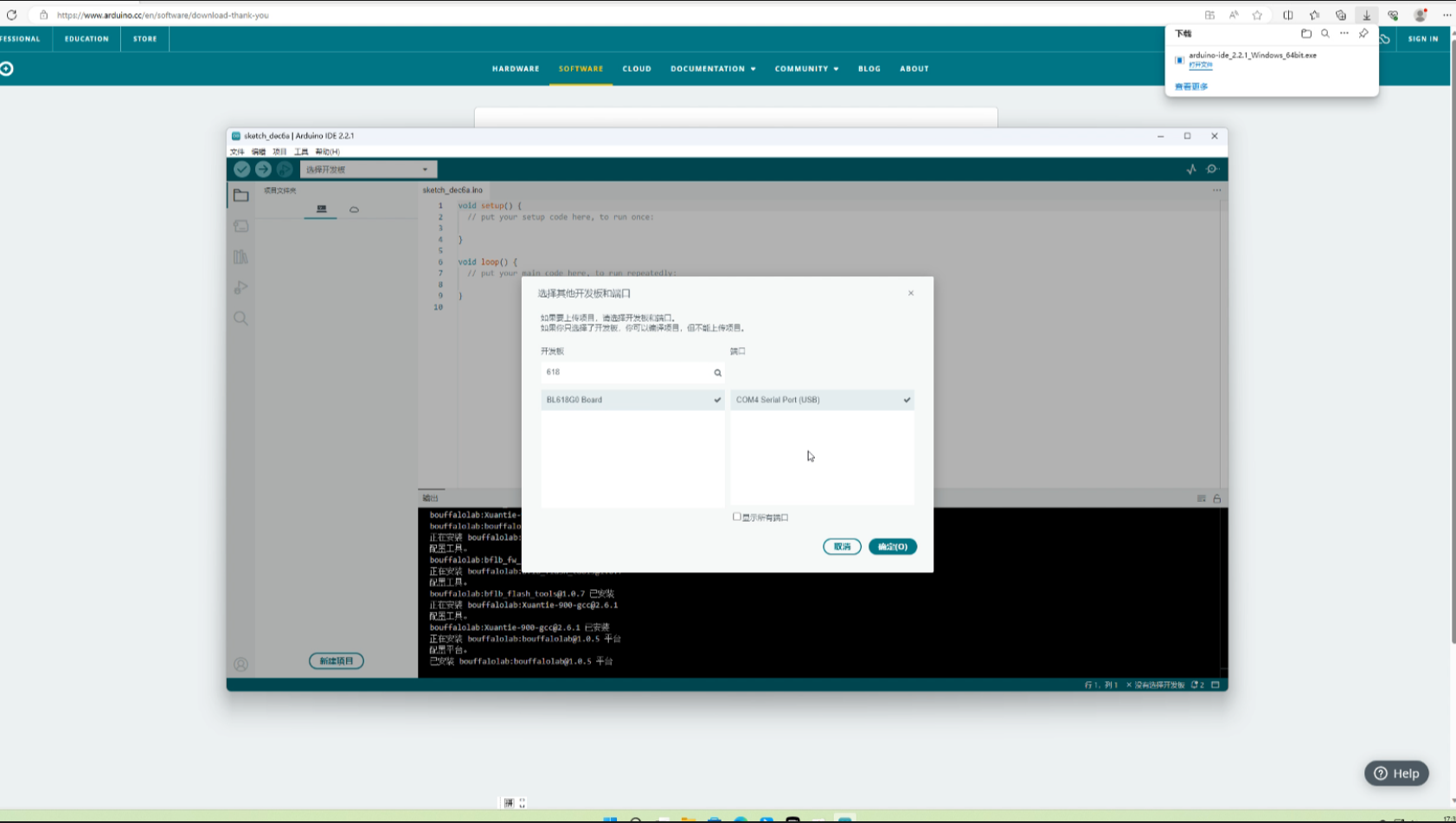Click the browser downloads toolbar icon
This screenshot has width=1456, height=823.
[x=1367, y=15]
